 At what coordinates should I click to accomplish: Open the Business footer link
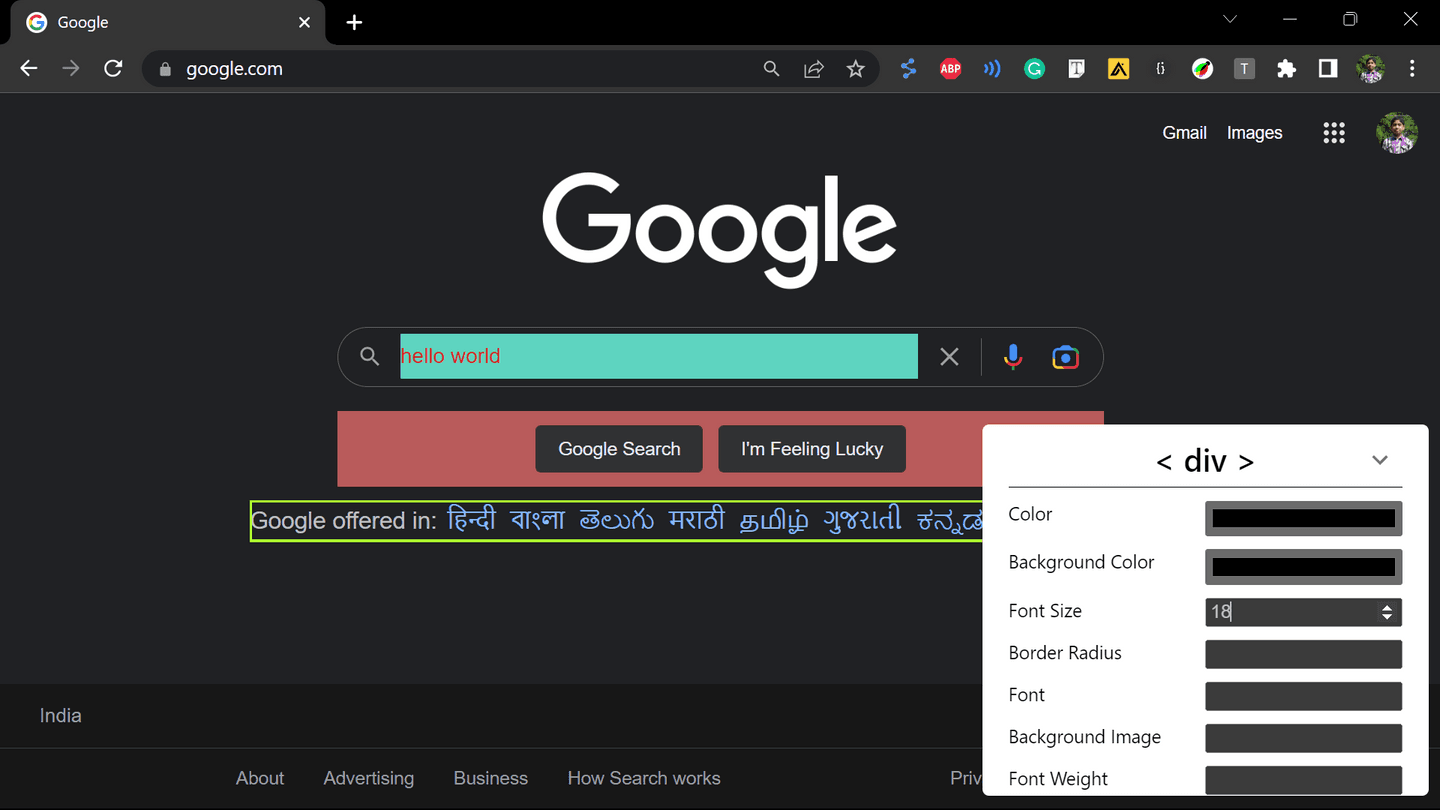(x=491, y=778)
